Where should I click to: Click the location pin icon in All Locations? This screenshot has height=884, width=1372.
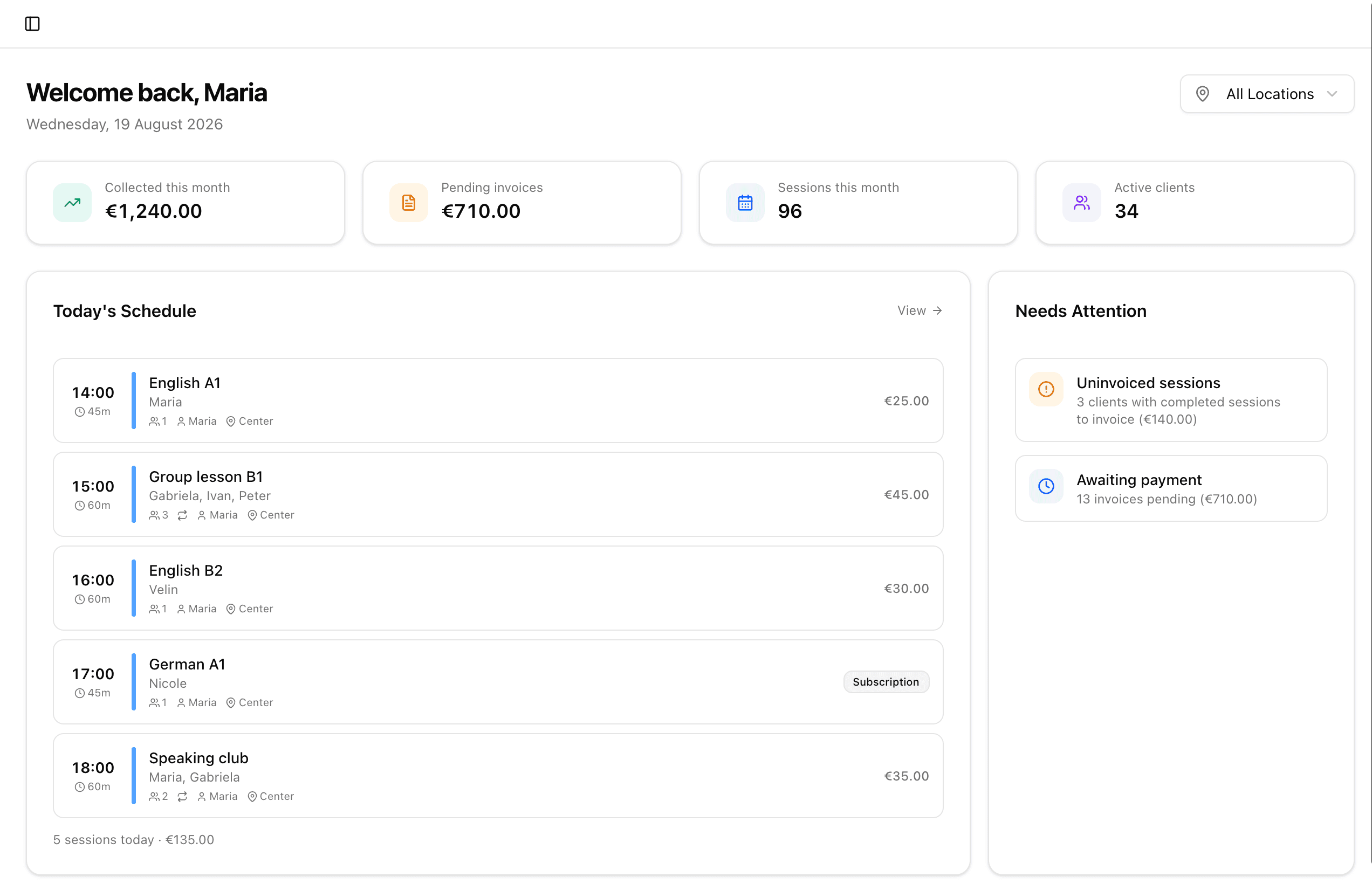(x=1202, y=94)
